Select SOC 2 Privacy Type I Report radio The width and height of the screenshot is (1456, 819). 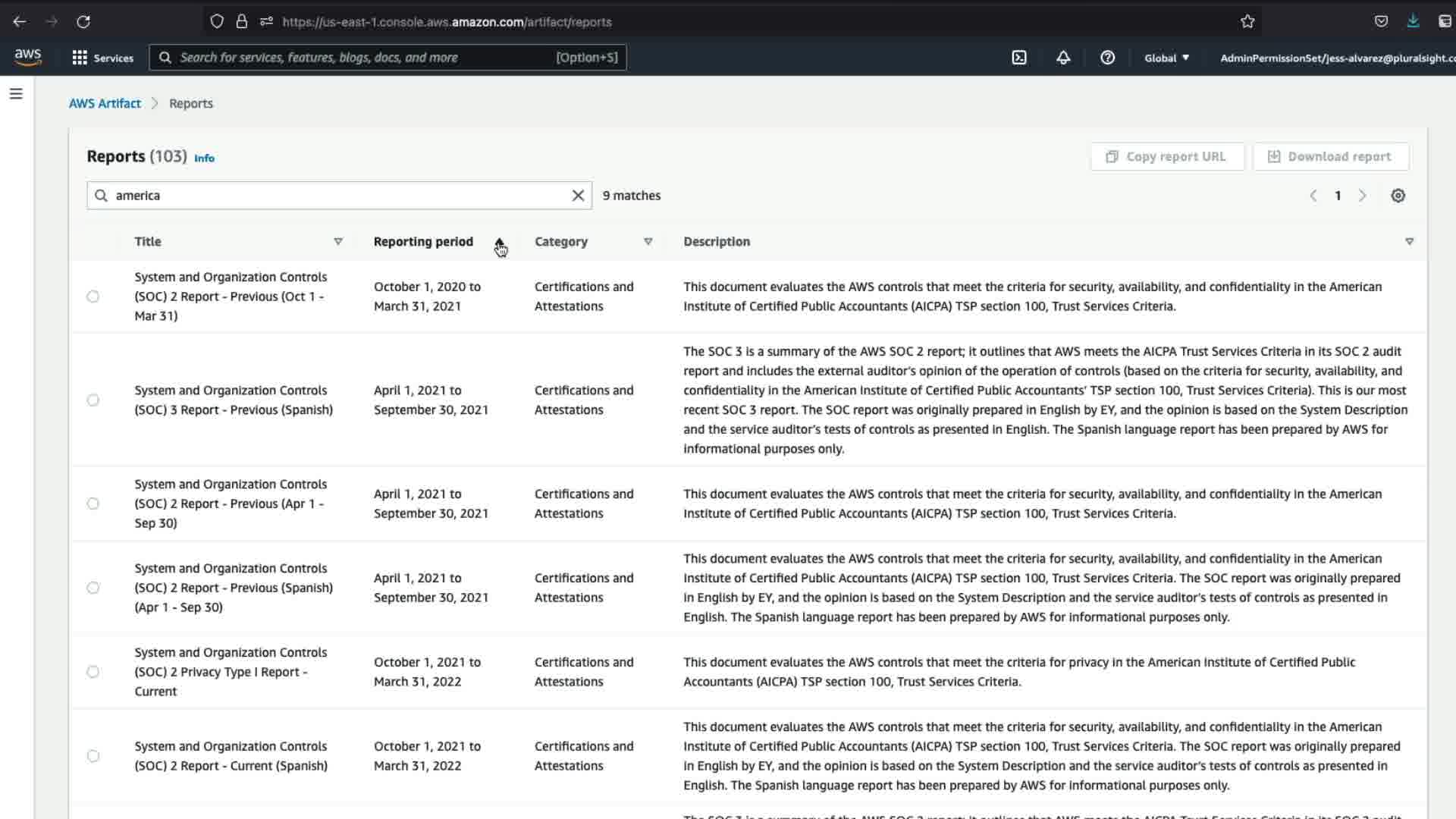[93, 672]
